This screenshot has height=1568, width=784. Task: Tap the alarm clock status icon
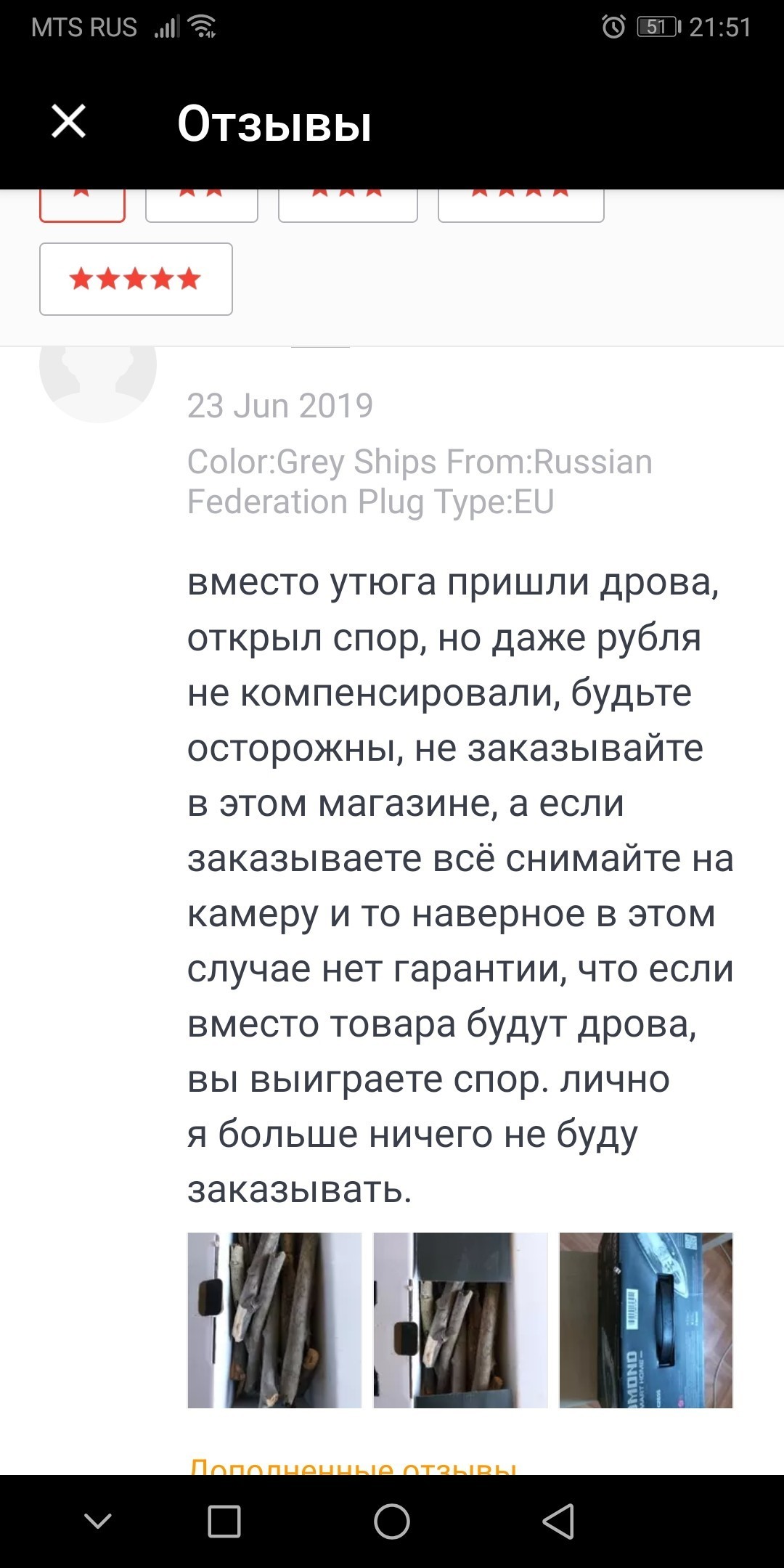coord(613,28)
